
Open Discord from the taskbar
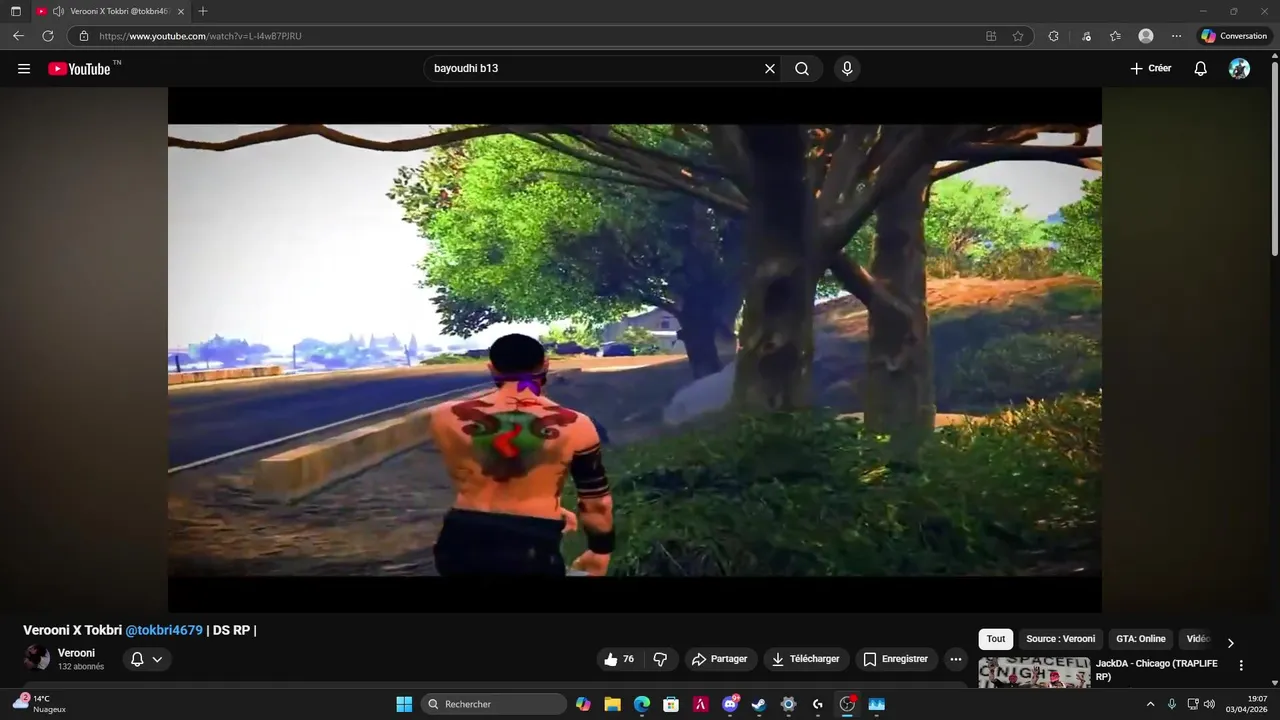[x=730, y=704]
